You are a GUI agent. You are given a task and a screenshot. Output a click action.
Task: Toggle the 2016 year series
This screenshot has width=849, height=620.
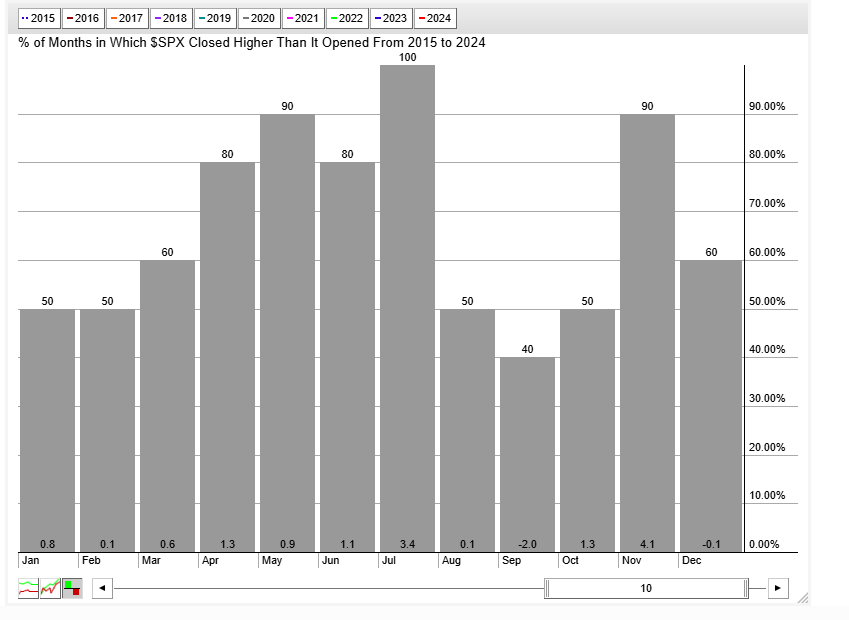tap(82, 18)
